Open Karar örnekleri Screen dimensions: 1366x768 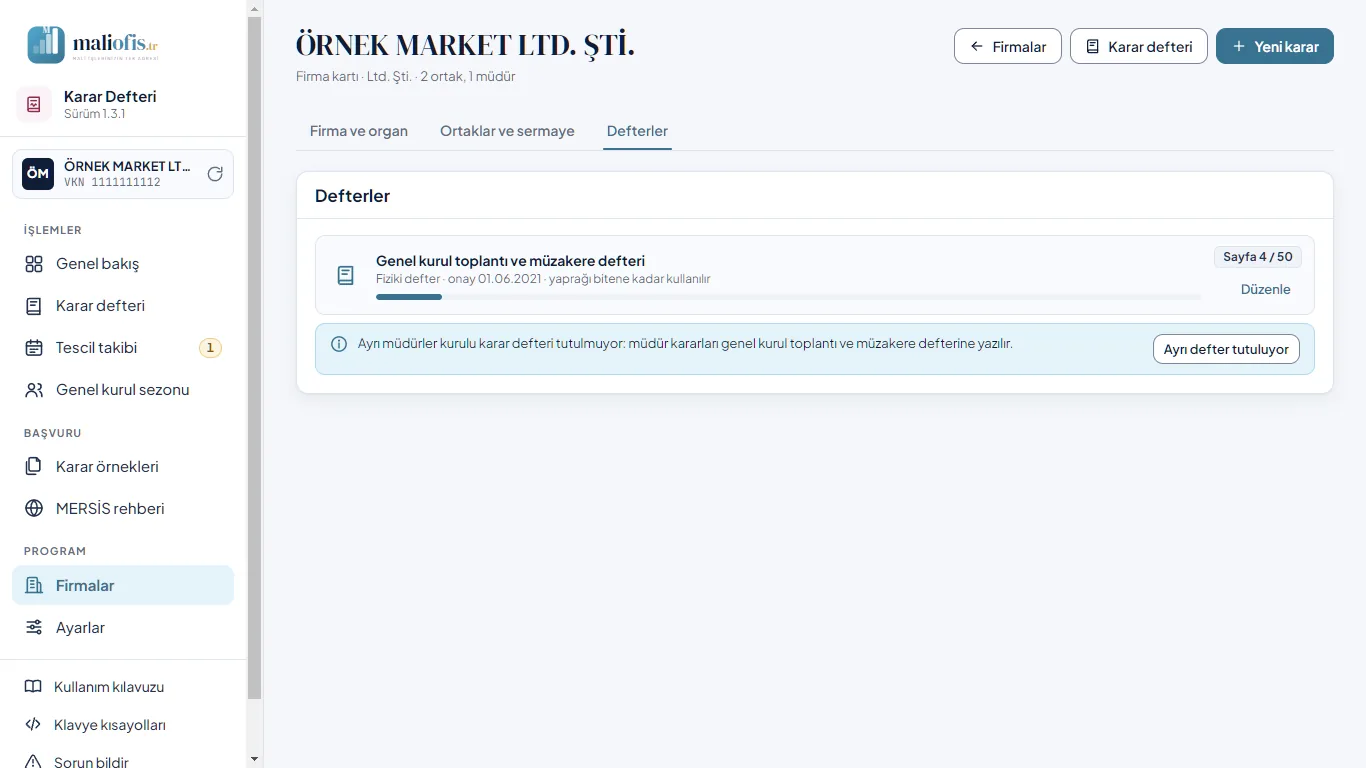click(x=123, y=467)
